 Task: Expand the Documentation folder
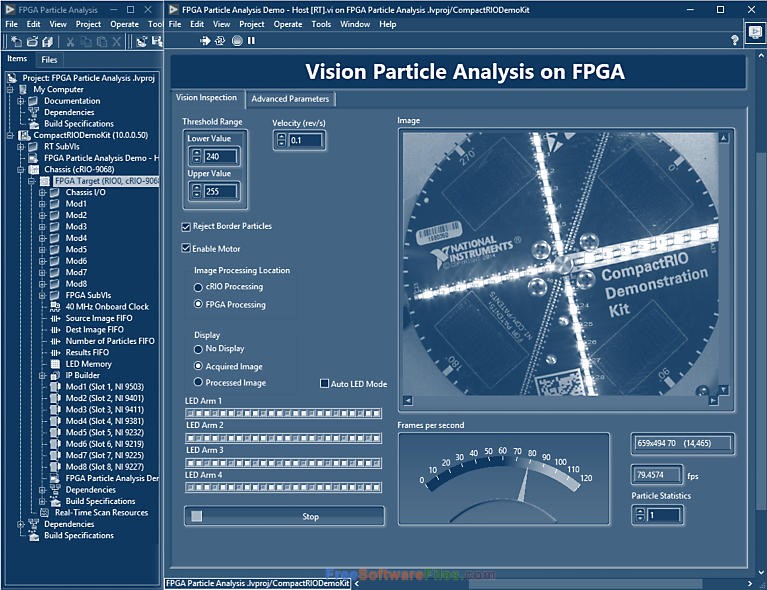pos(21,101)
